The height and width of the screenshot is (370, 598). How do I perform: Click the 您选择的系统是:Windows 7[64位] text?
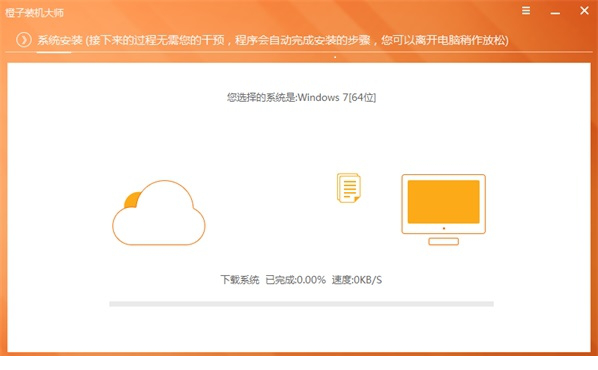tap(301, 98)
